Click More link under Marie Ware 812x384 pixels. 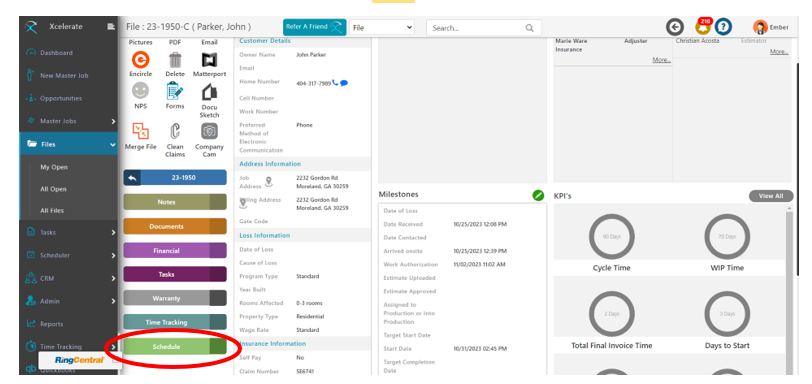point(661,60)
